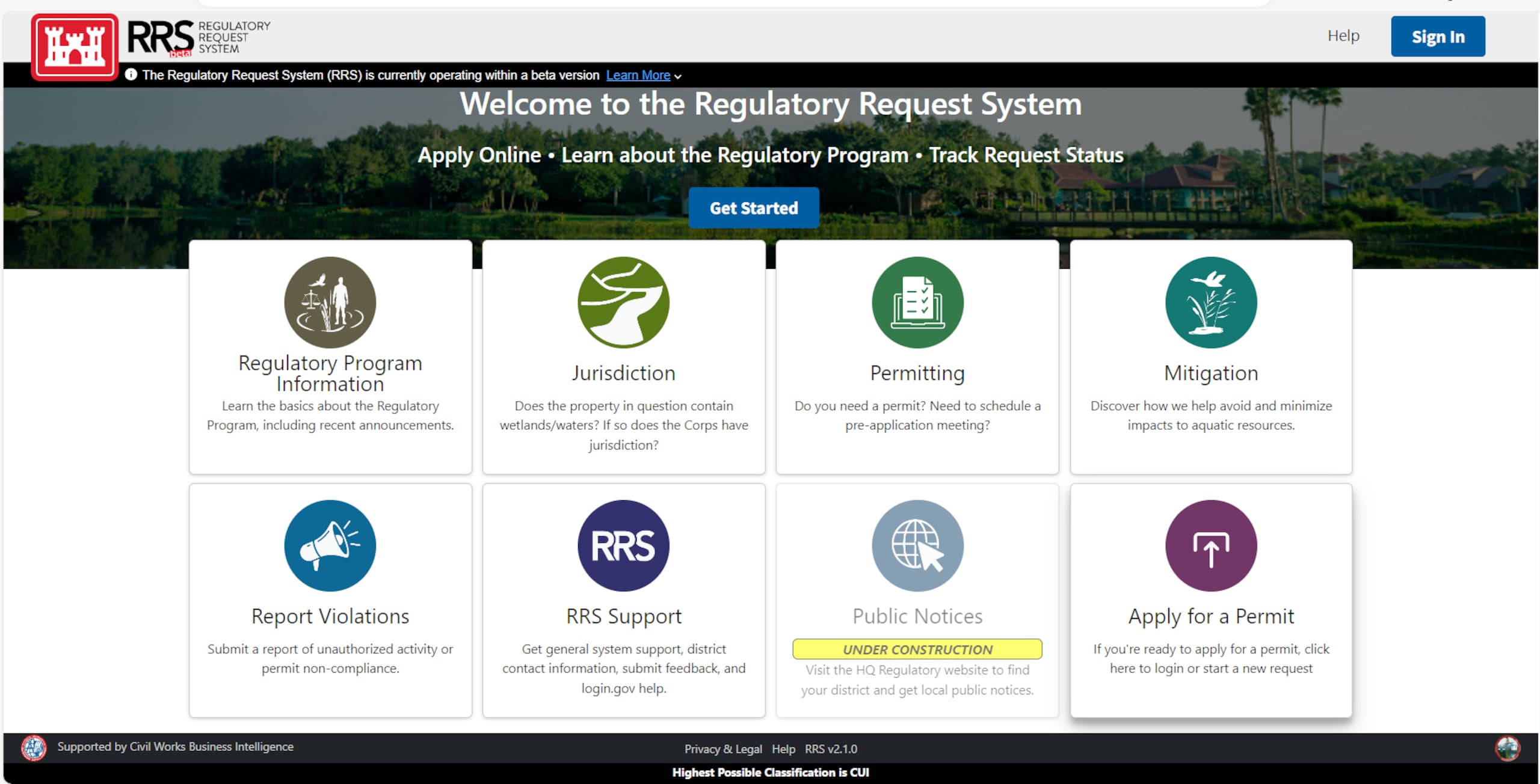Click the Report Violations megaphone icon

pyautogui.click(x=330, y=545)
